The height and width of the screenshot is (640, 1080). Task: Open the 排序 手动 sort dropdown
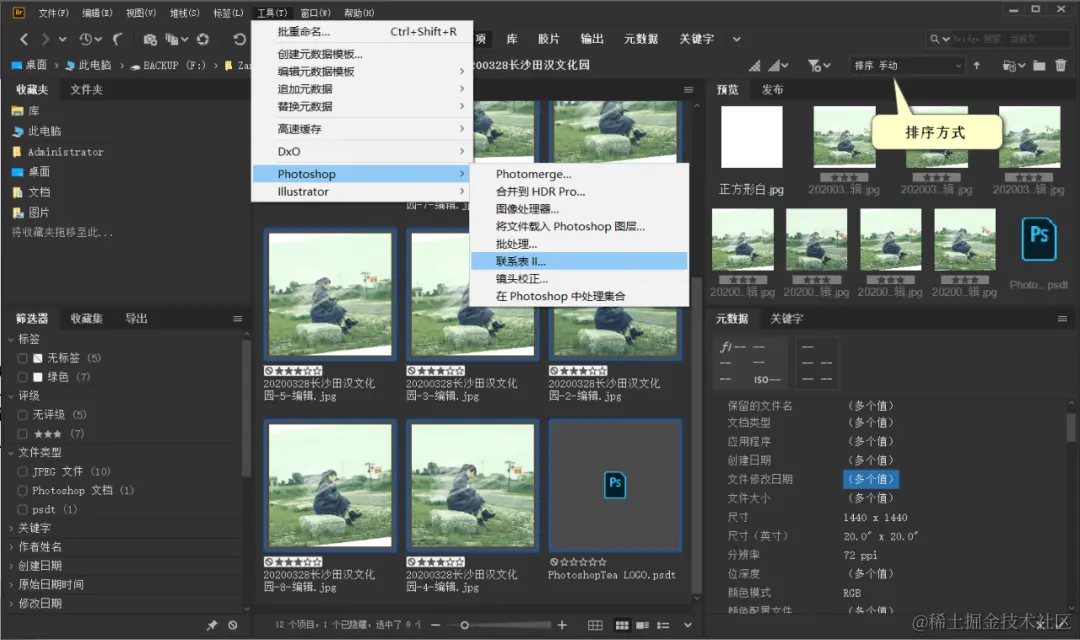point(906,65)
